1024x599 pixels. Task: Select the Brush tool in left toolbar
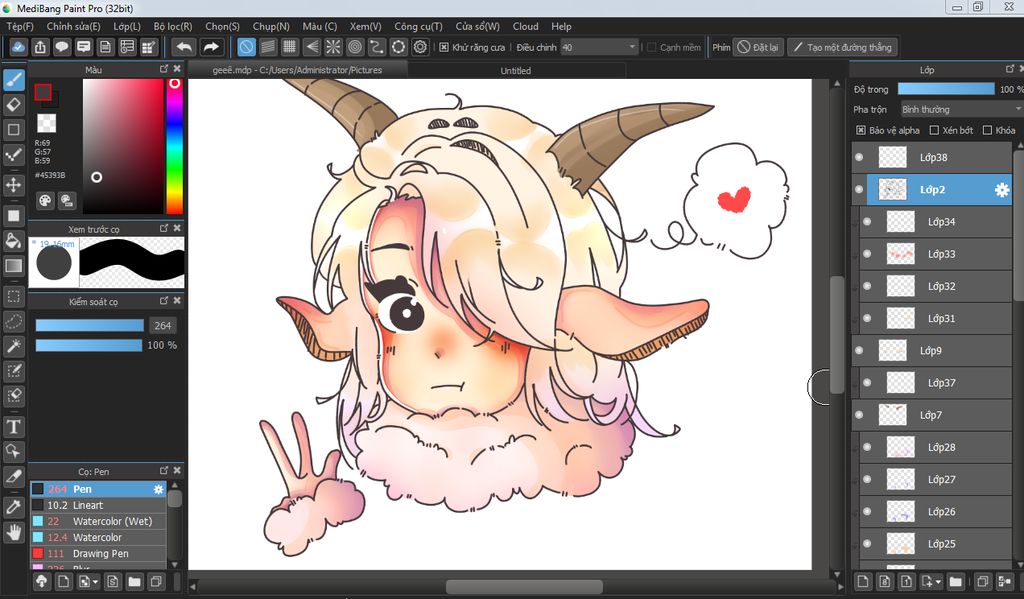pyautogui.click(x=14, y=80)
